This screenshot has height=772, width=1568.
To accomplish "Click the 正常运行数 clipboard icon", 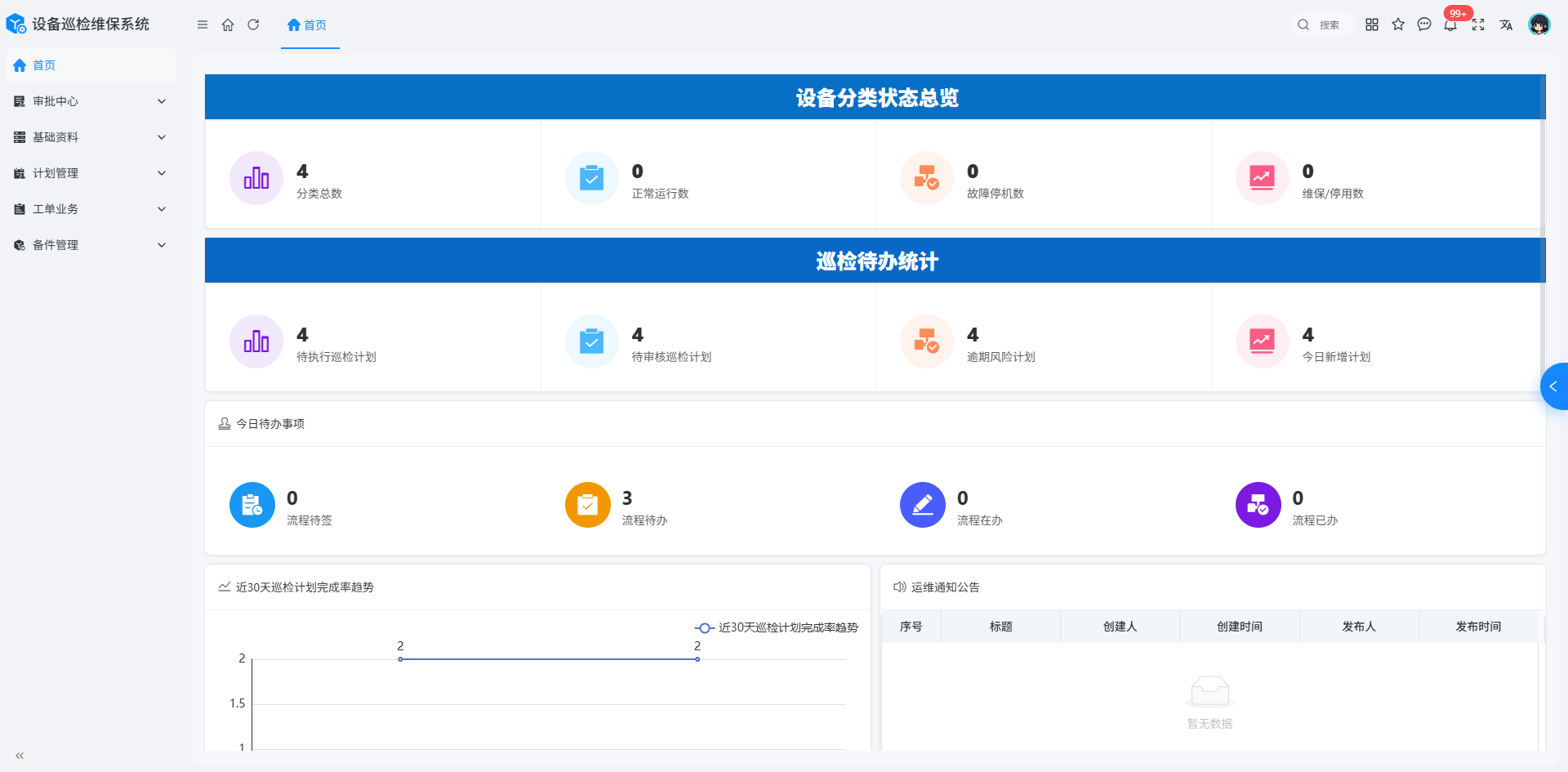I will [592, 178].
